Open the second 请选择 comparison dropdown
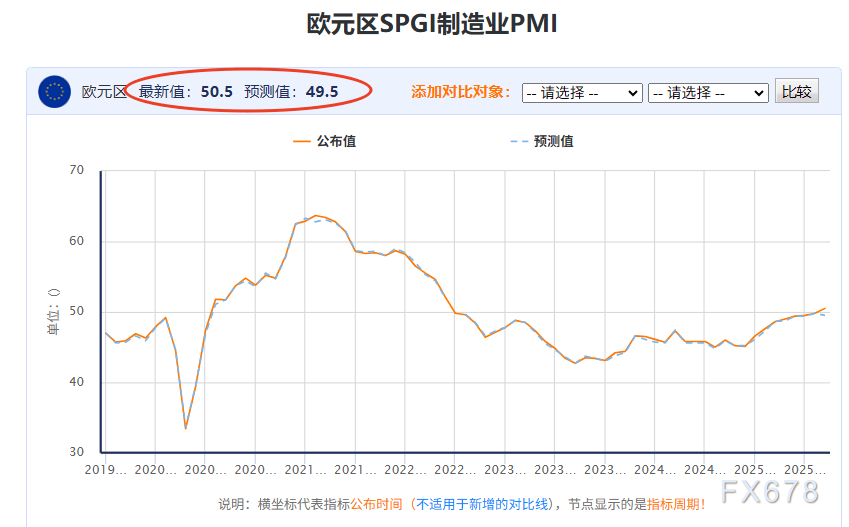This screenshot has height=527, width=849. [708, 93]
